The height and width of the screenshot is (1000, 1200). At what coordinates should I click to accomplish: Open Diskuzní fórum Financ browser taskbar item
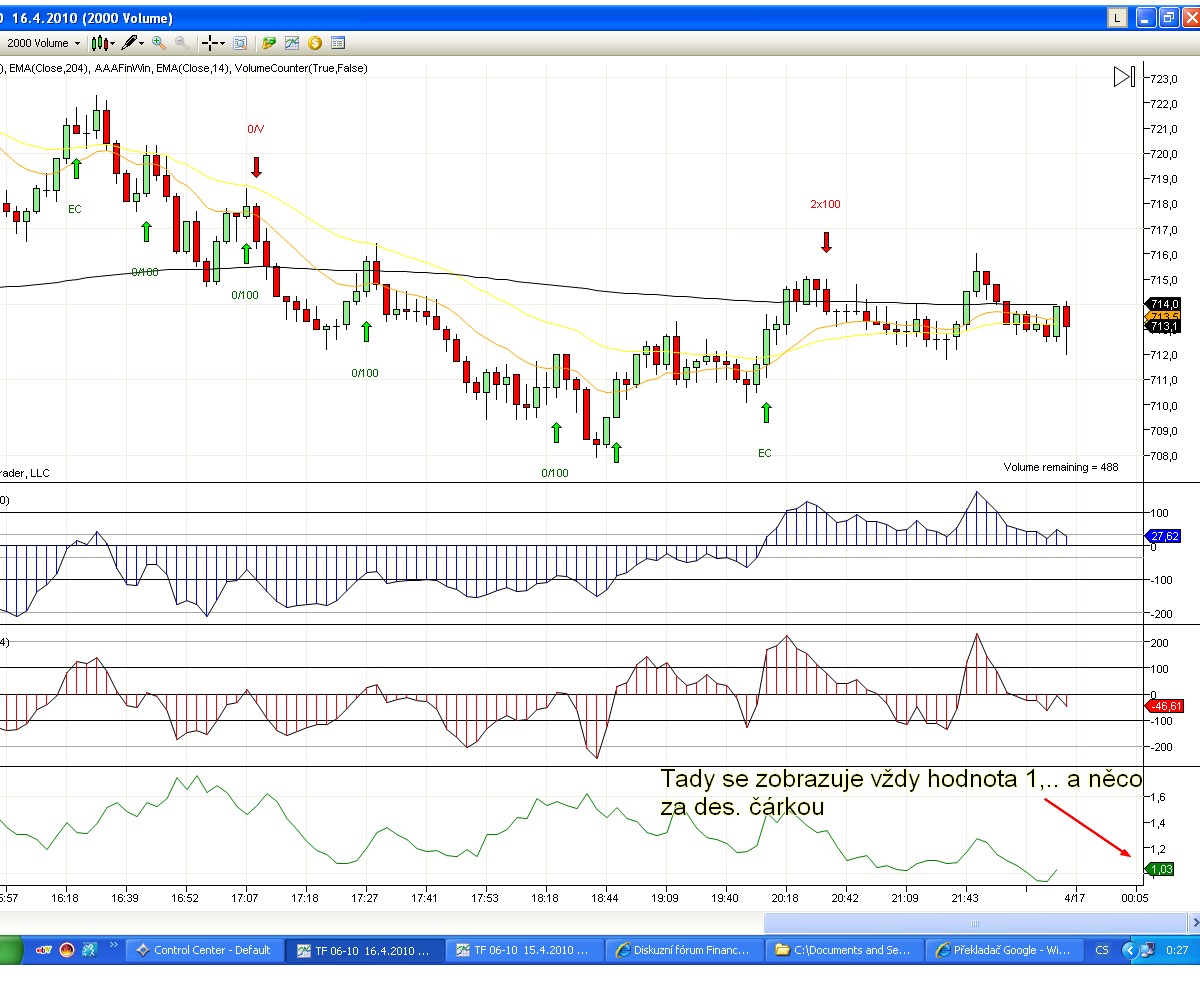[x=685, y=950]
